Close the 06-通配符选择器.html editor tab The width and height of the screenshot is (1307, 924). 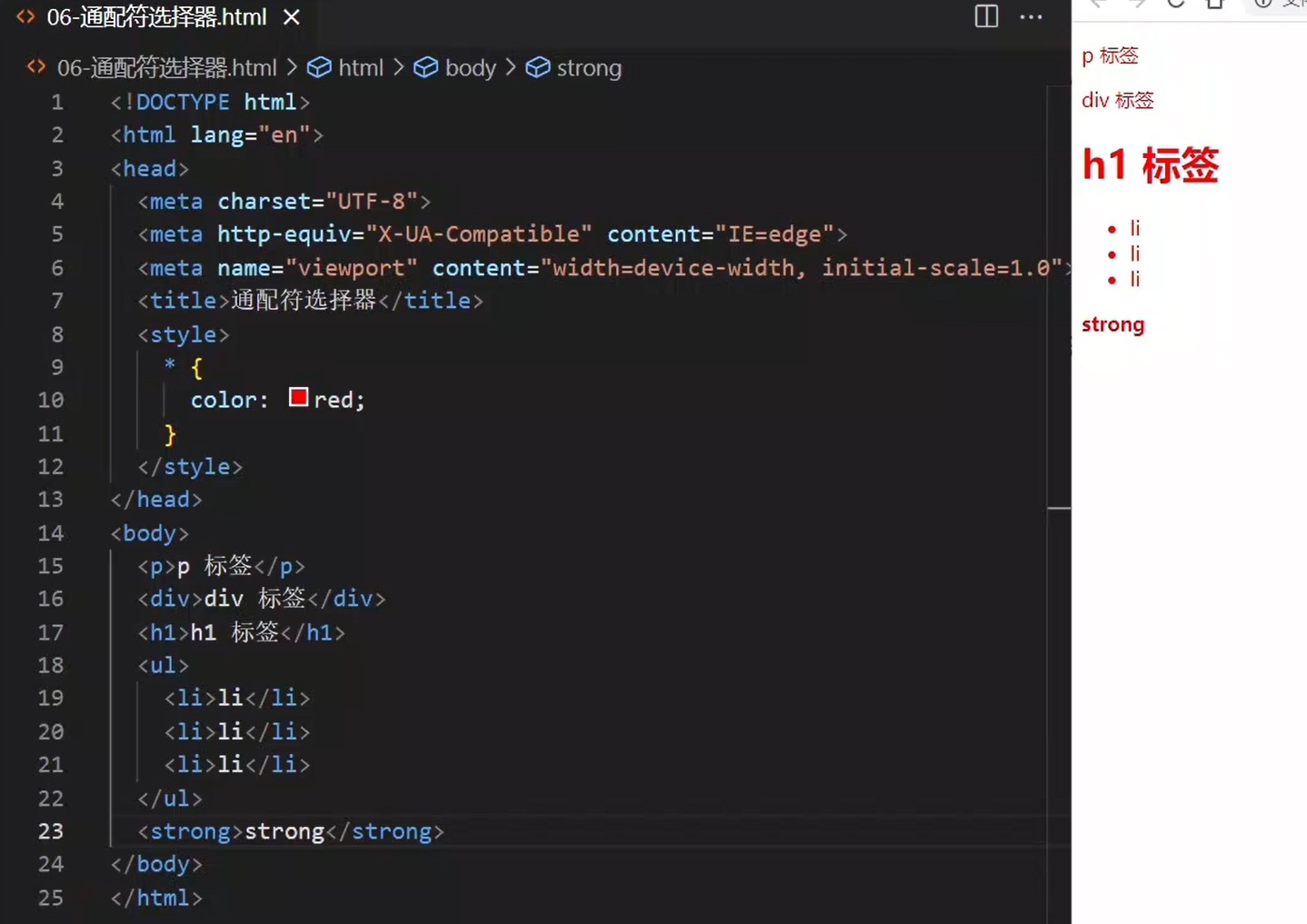291,17
